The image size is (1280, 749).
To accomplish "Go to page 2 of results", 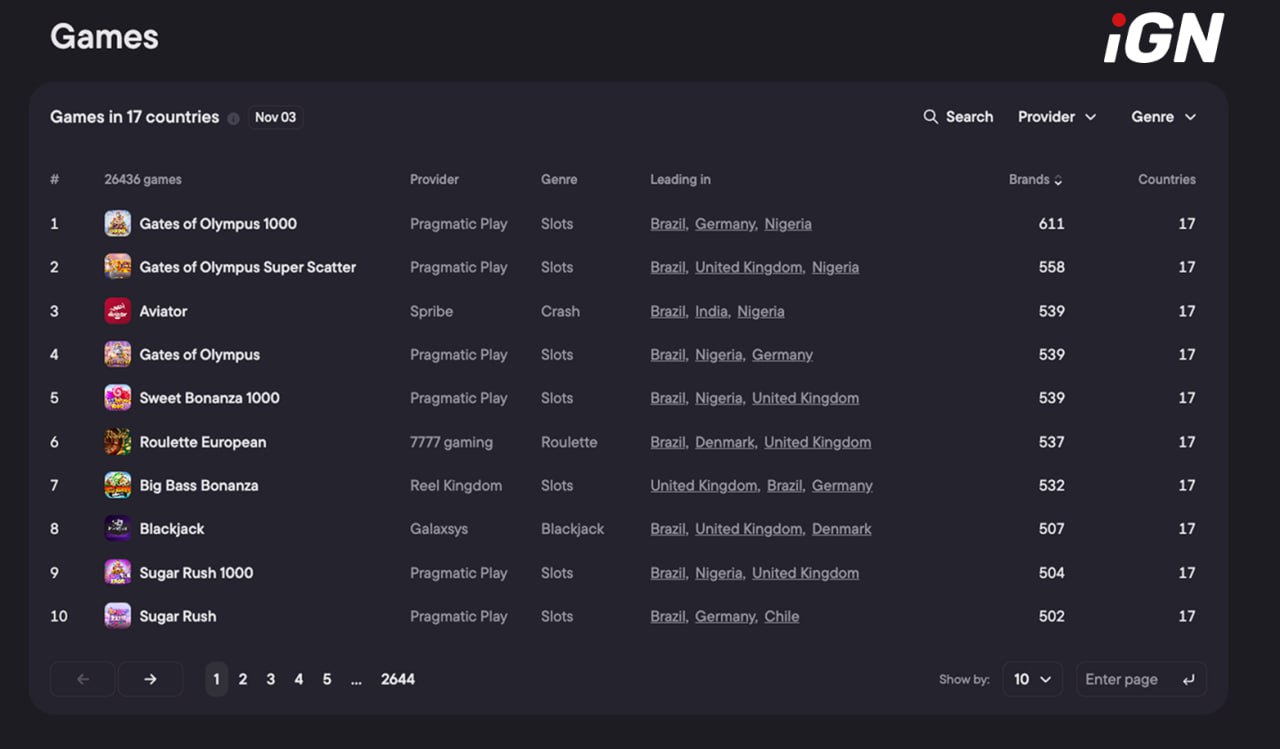I will pyautogui.click(x=243, y=679).
